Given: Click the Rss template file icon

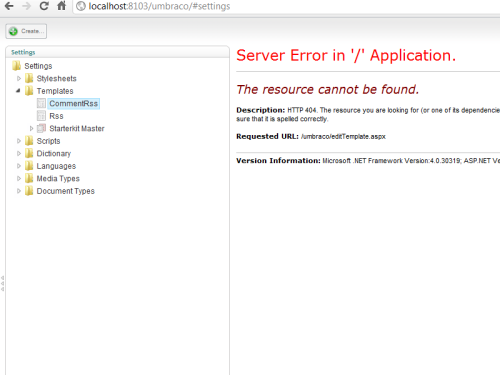Looking at the screenshot, I should tap(41, 116).
